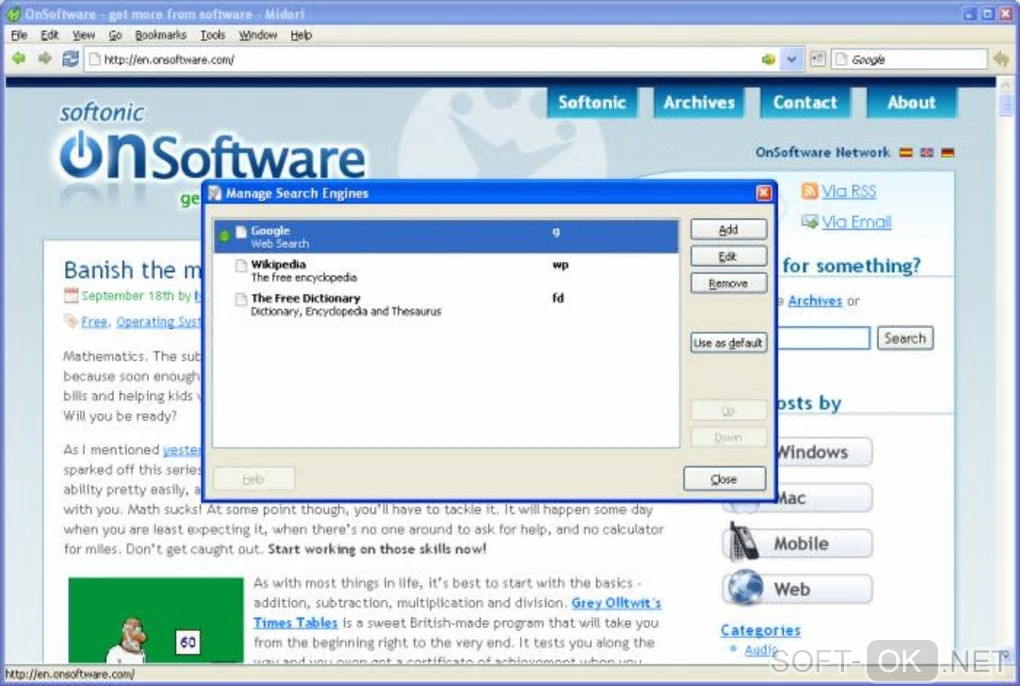
Task: Open the About tab on the website
Action: (912, 103)
